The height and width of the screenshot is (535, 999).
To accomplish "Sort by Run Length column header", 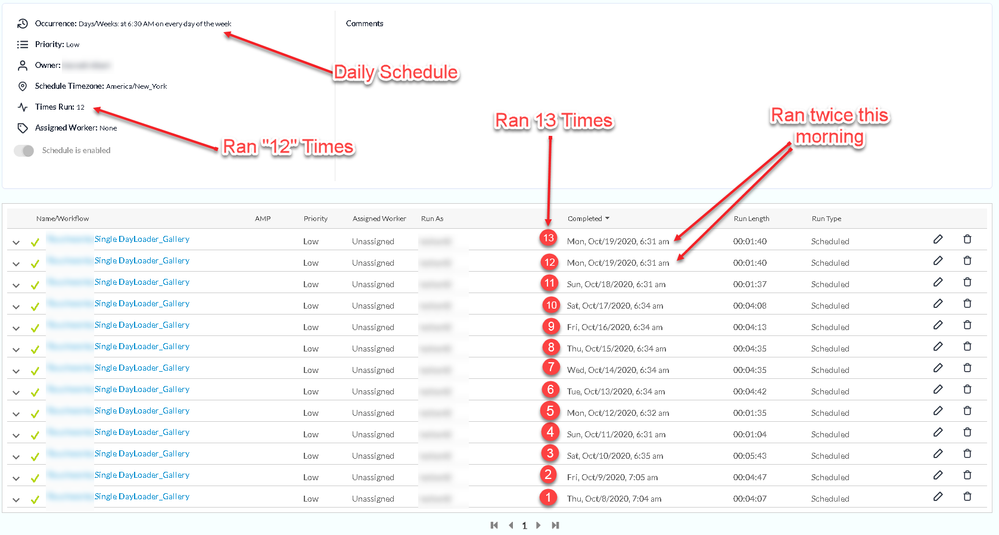I will coord(751,218).
